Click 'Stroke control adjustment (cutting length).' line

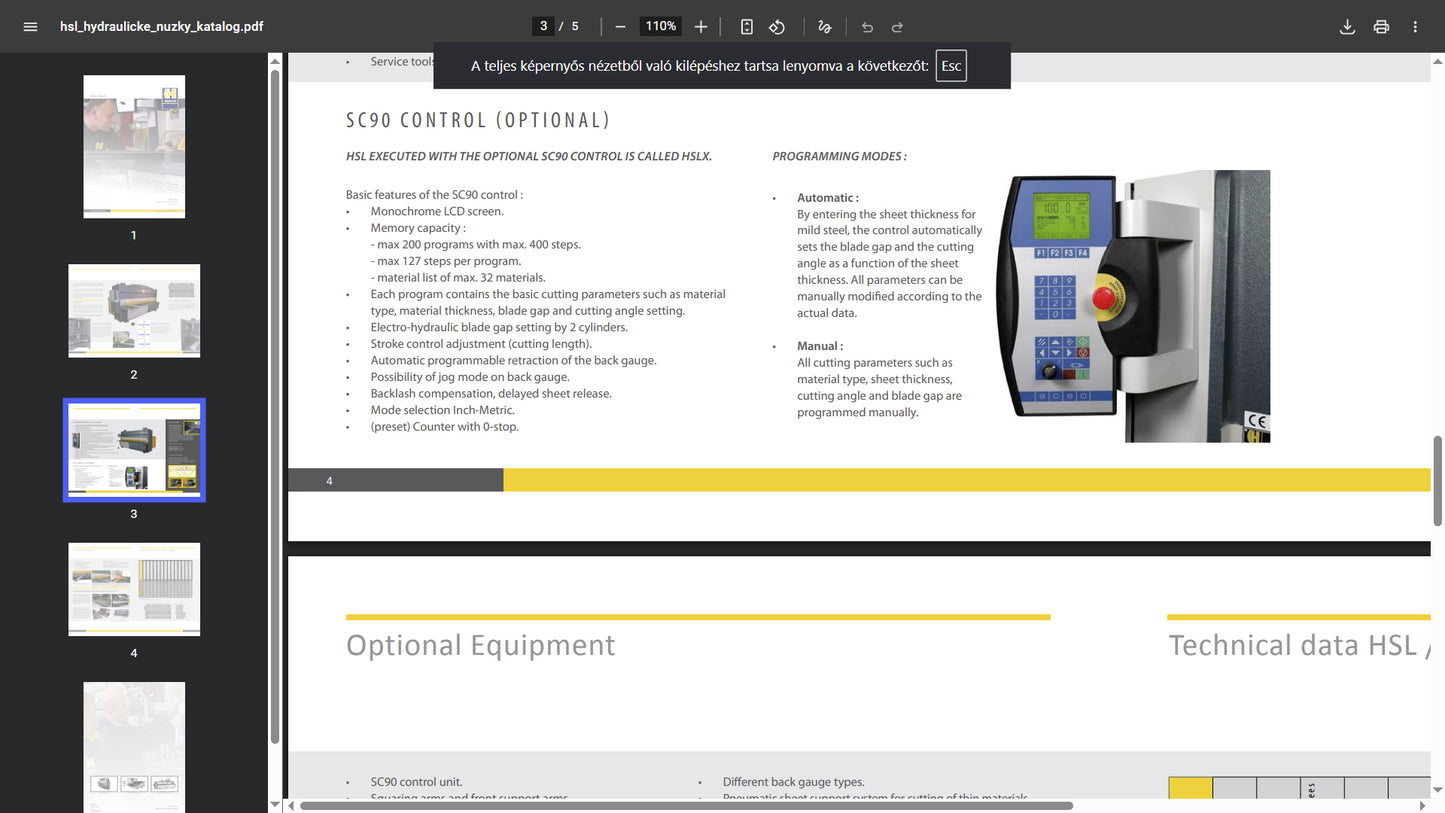tap(481, 344)
